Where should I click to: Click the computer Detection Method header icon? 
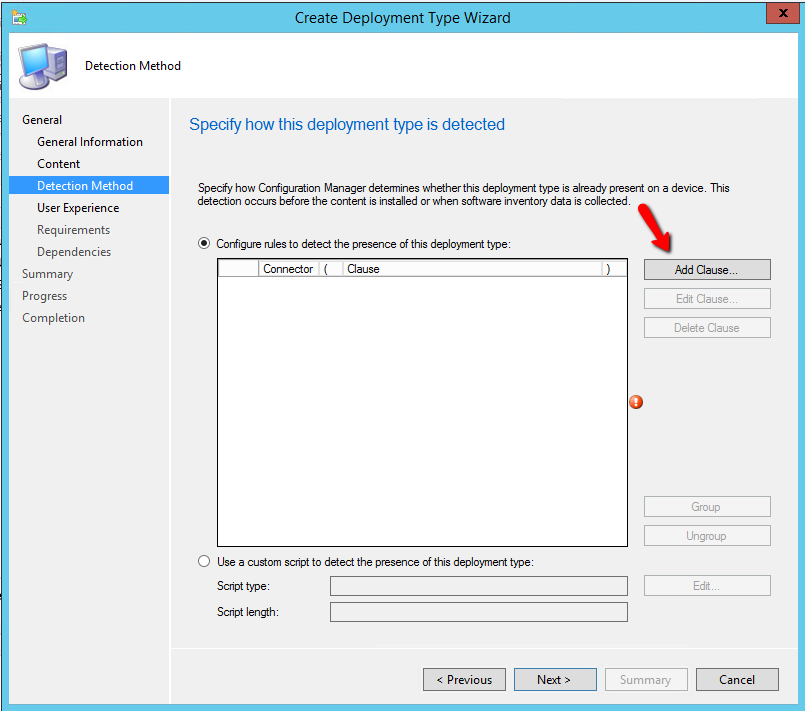42,66
